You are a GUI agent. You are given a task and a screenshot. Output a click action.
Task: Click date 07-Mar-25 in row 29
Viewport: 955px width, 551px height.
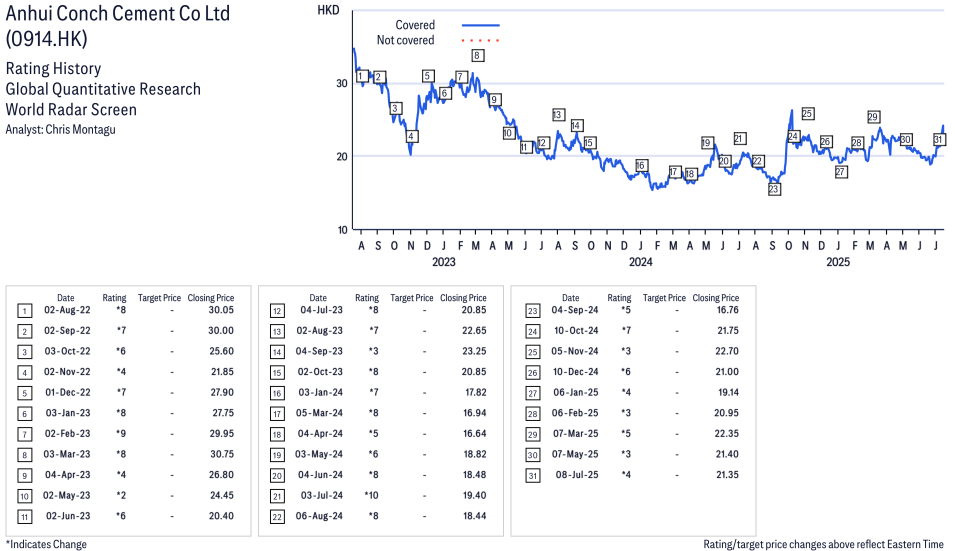tap(576, 434)
